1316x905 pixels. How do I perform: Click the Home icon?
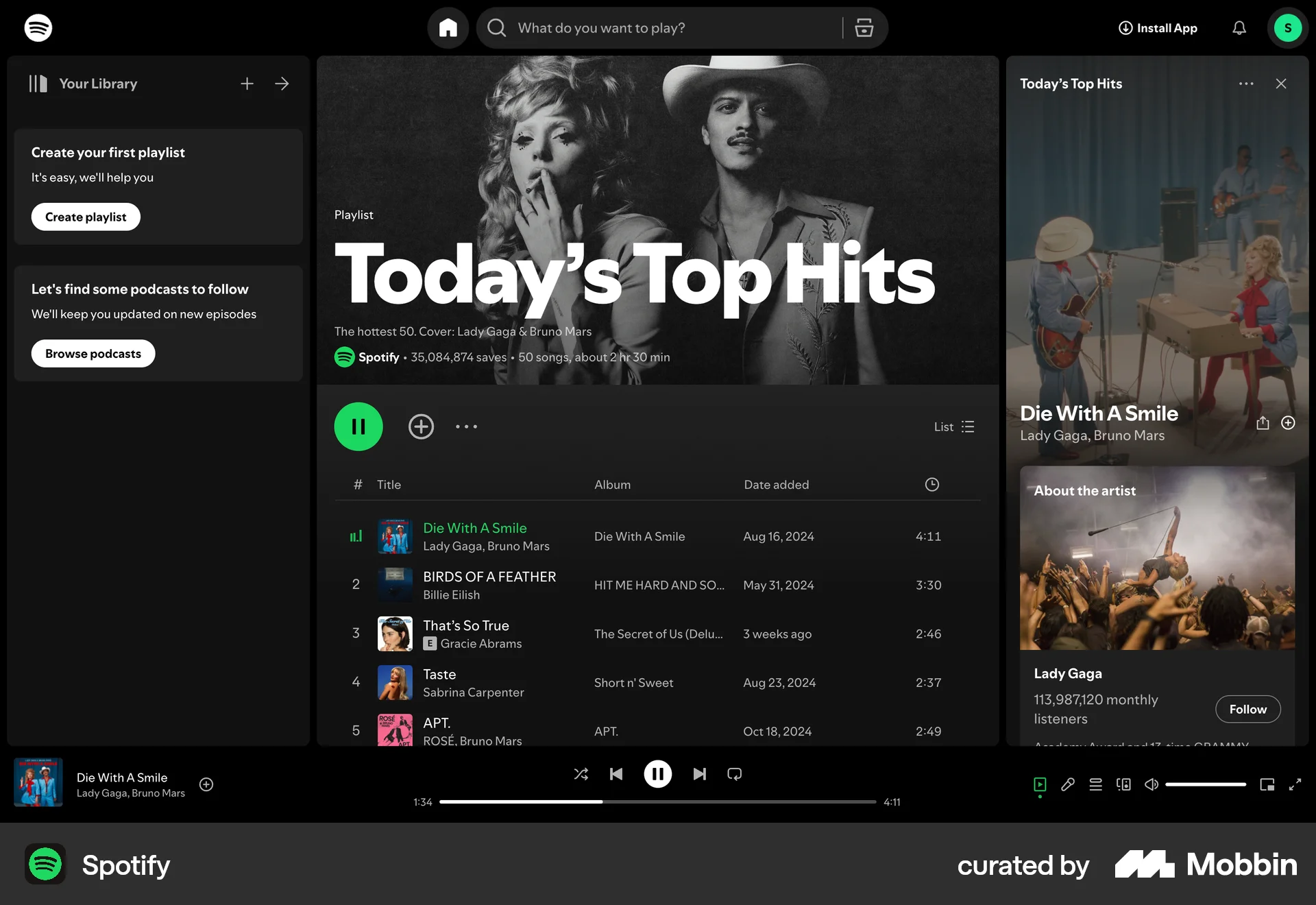pyautogui.click(x=448, y=27)
